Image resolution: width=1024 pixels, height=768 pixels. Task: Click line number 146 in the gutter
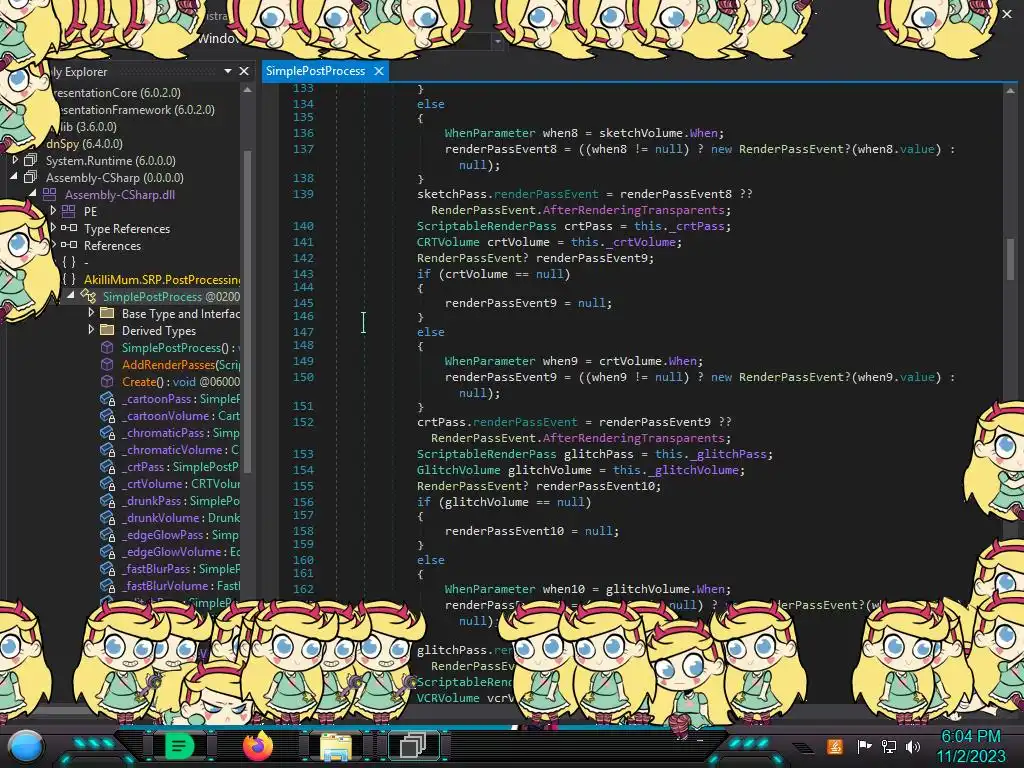pyautogui.click(x=303, y=316)
